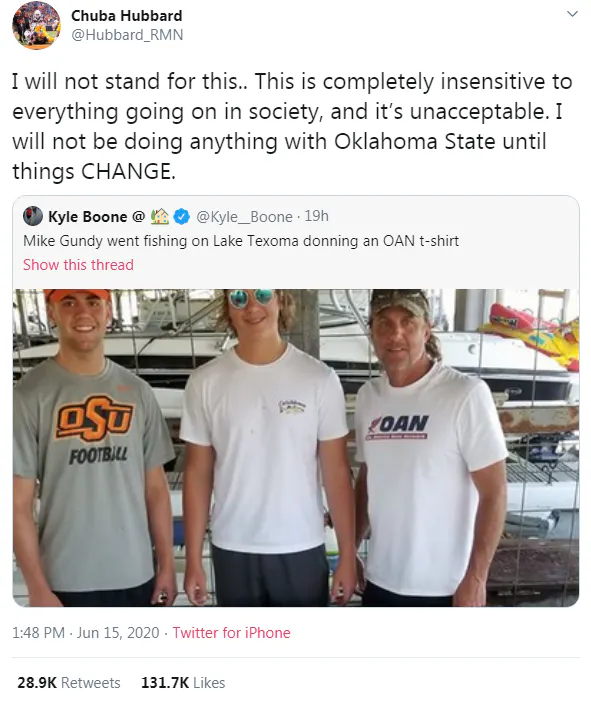Click the OSU Football shirt in photo
591x701 pixels.
(92, 474)
